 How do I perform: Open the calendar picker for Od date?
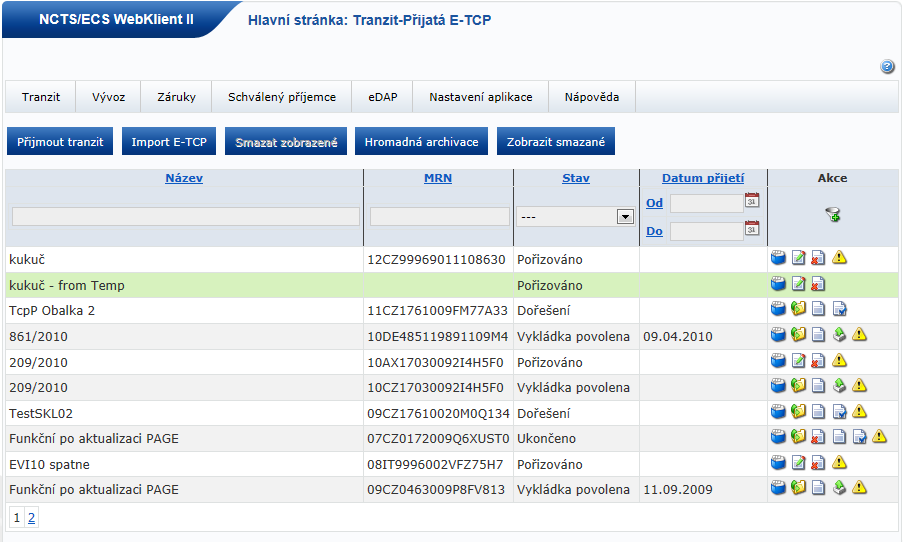[x=752, y=201]
